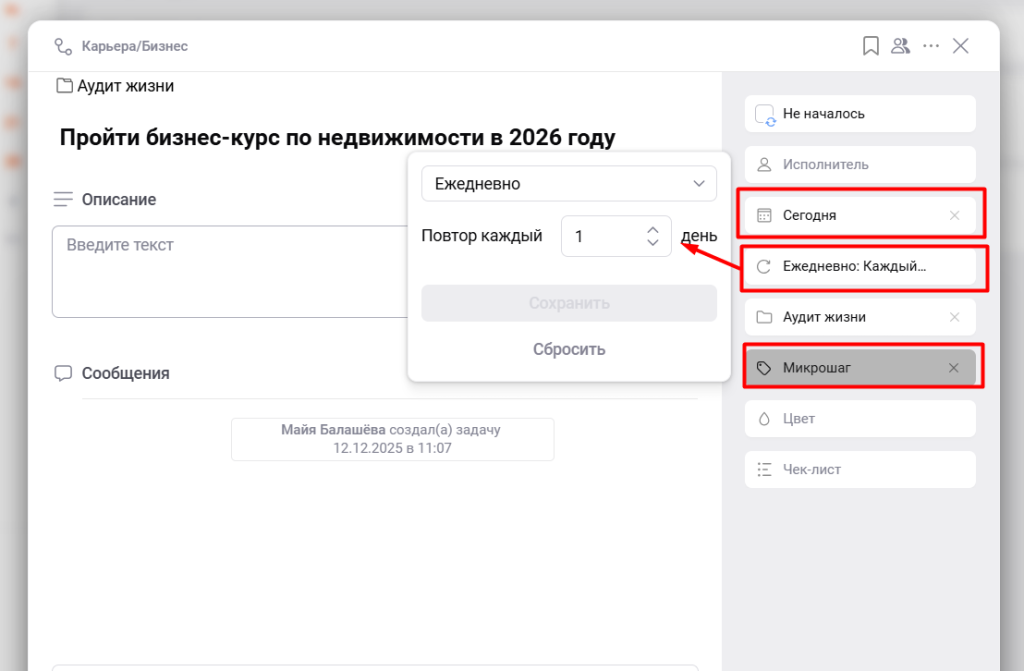Click the bookmark icon in header
Screen dimensions: 1024x671
[x=871, y=46]
